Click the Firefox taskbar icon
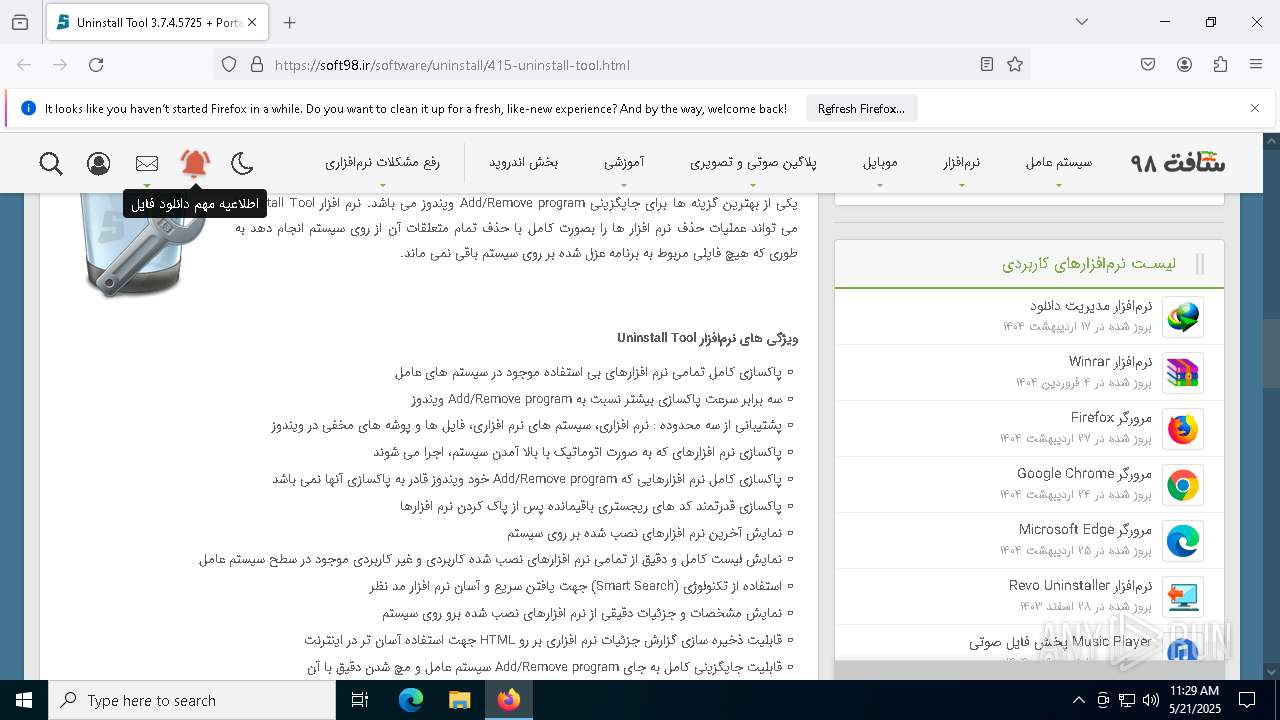Screen dimensions: 1280x720 (x=508, y=700)
